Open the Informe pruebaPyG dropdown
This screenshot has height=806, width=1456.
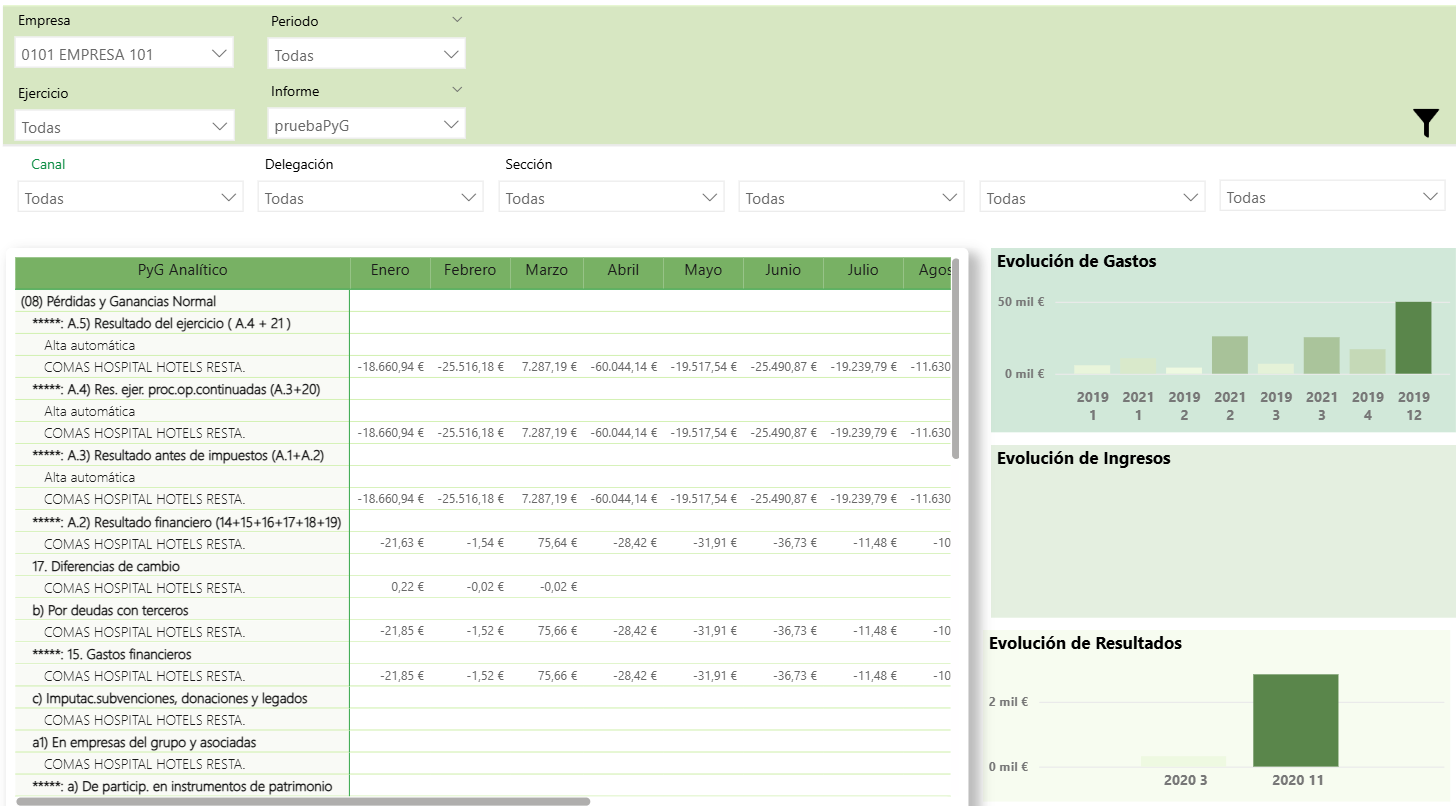366,125
